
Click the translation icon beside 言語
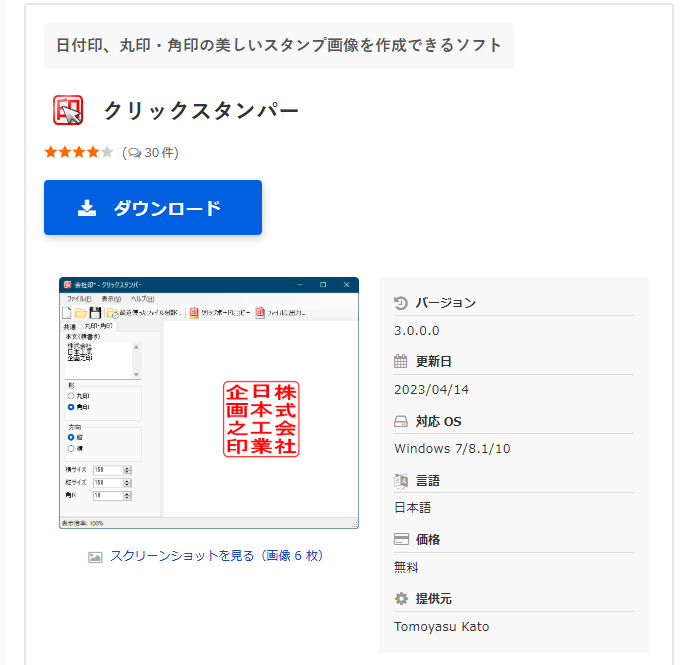[401, 481]
